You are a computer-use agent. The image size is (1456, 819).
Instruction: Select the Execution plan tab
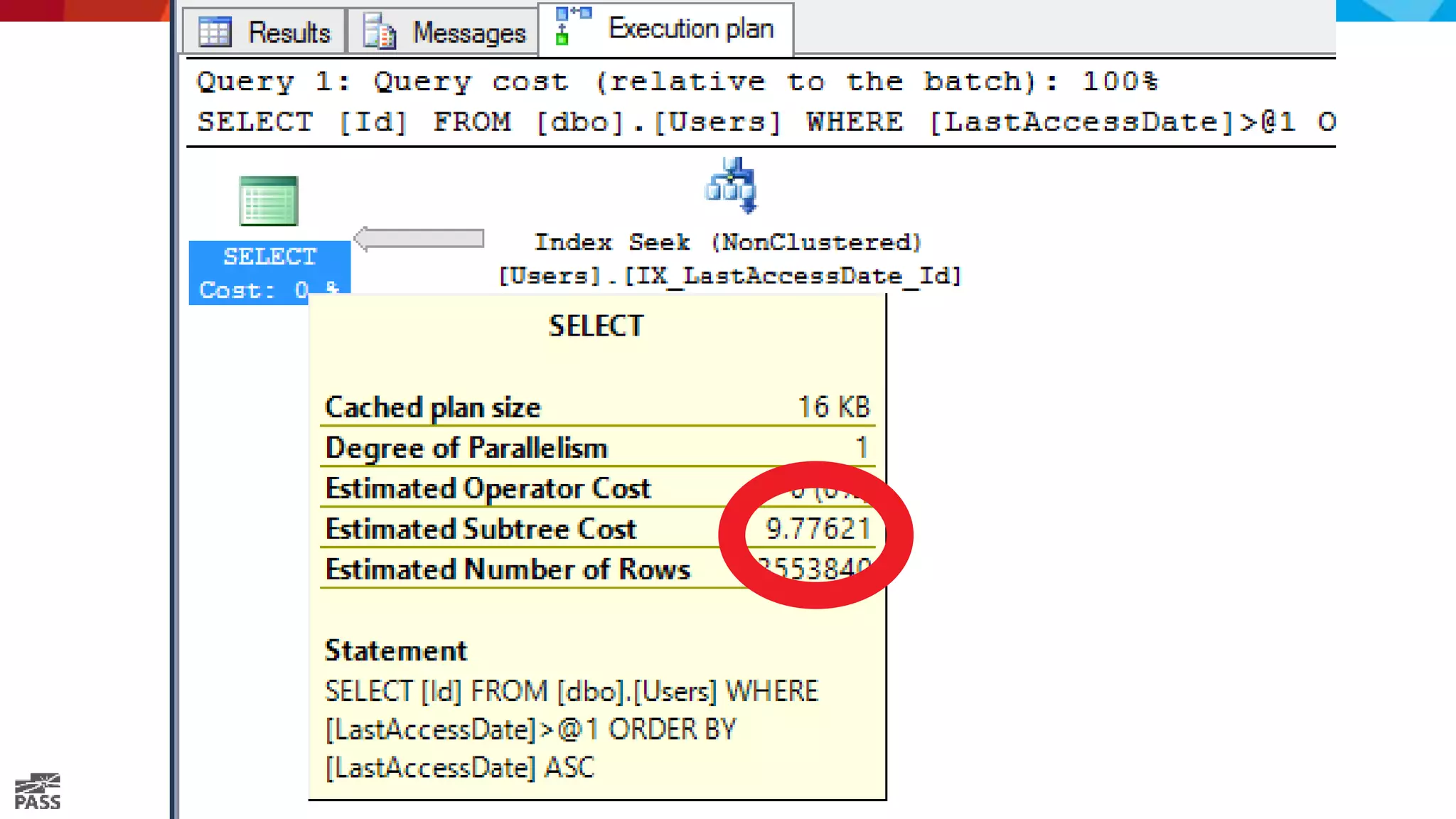pos(690,29)
